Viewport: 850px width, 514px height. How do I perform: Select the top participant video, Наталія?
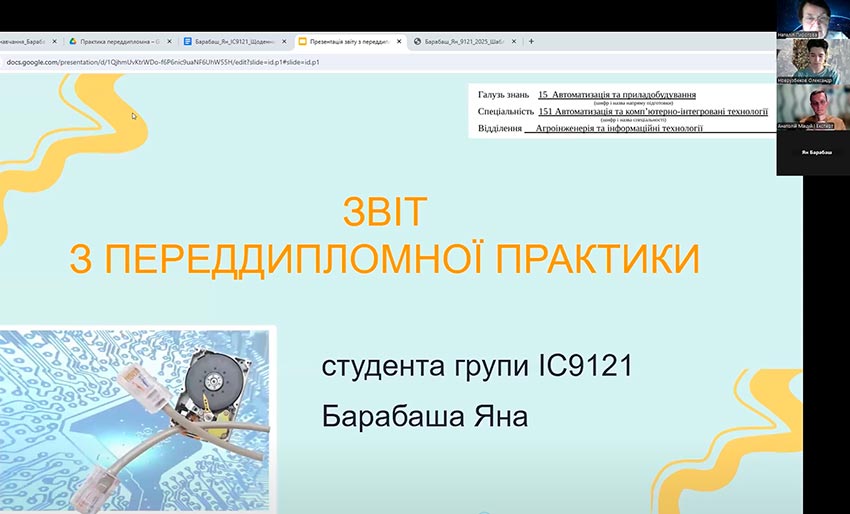(812, 19)
